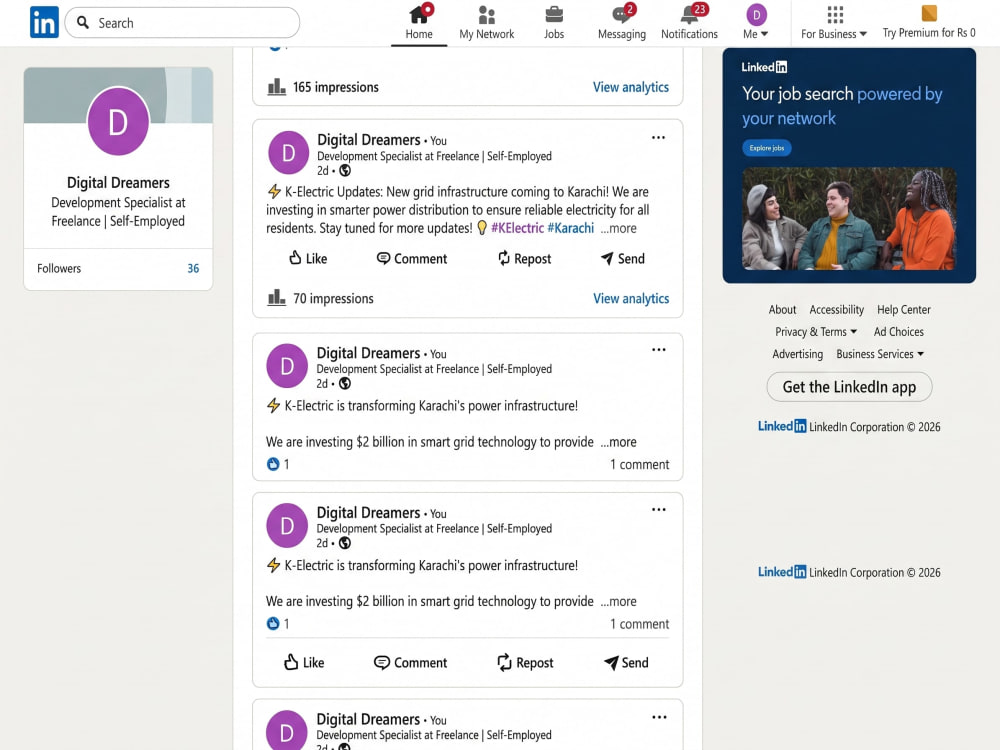This screenshot has height=750, width=1000.
Task: Comment via the bottom action bar
Action: [x=410, y=663]
